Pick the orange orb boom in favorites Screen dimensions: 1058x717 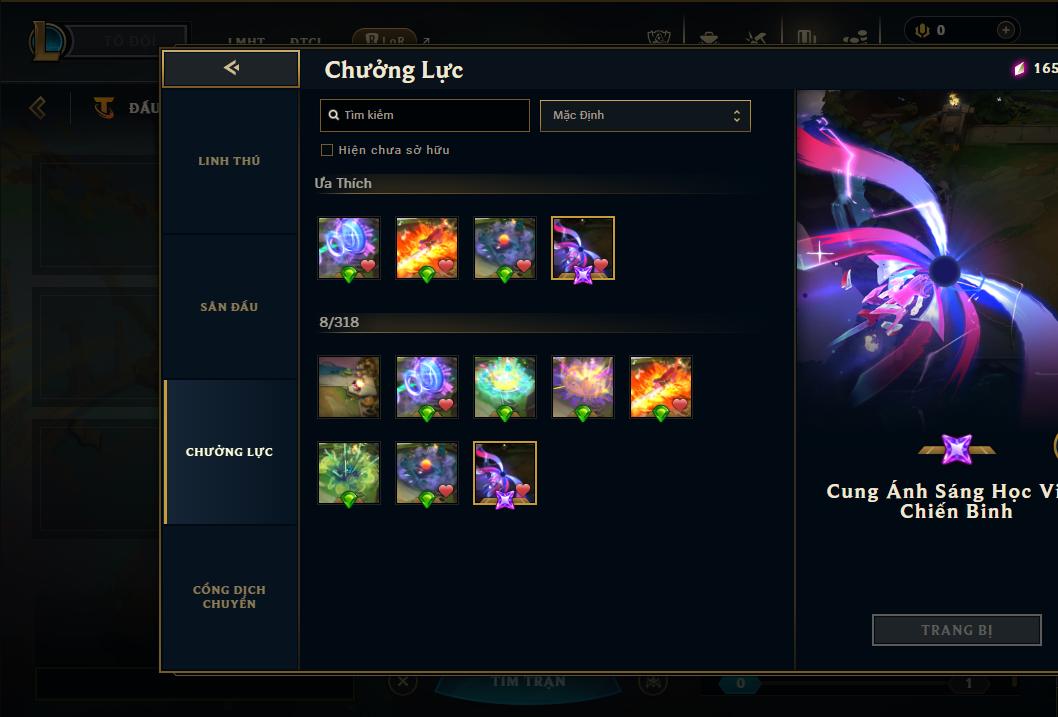click(505, 248)
